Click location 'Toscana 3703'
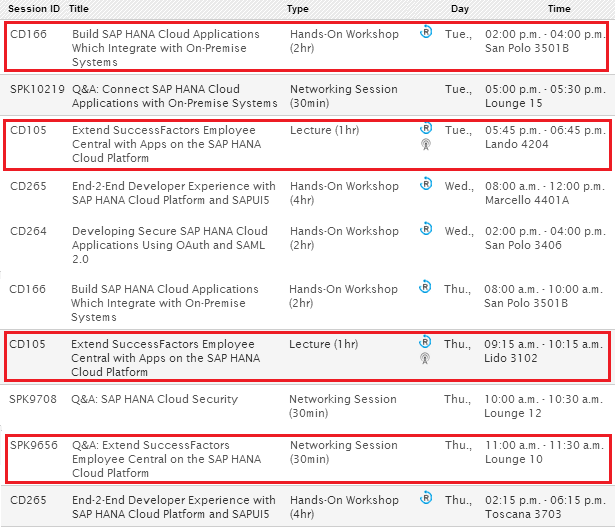Screen dimensions: 615x527 tap(523, 514)
